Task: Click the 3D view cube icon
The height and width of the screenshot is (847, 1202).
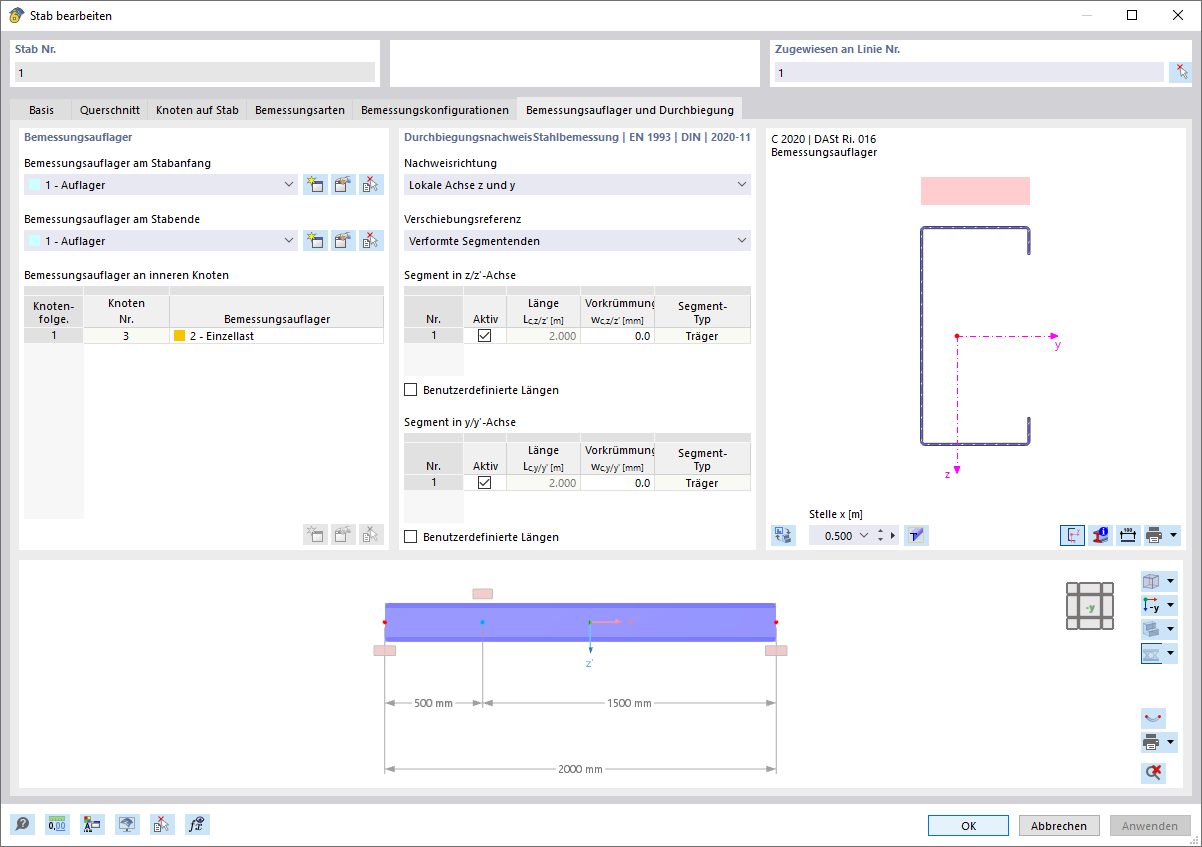Action: click(x=1152, y=581)
